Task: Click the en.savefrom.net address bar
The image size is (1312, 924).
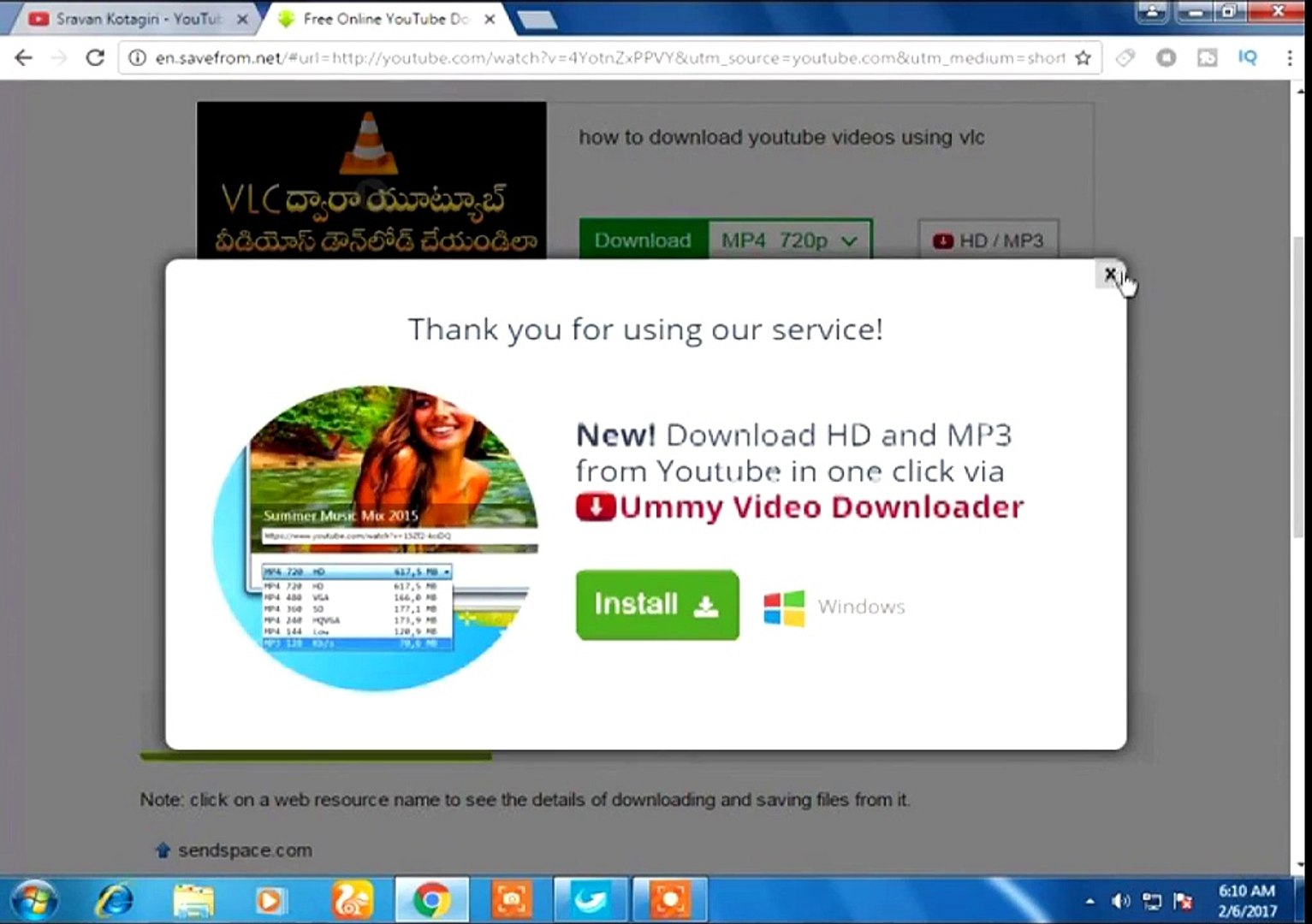Action: [609, 57]
